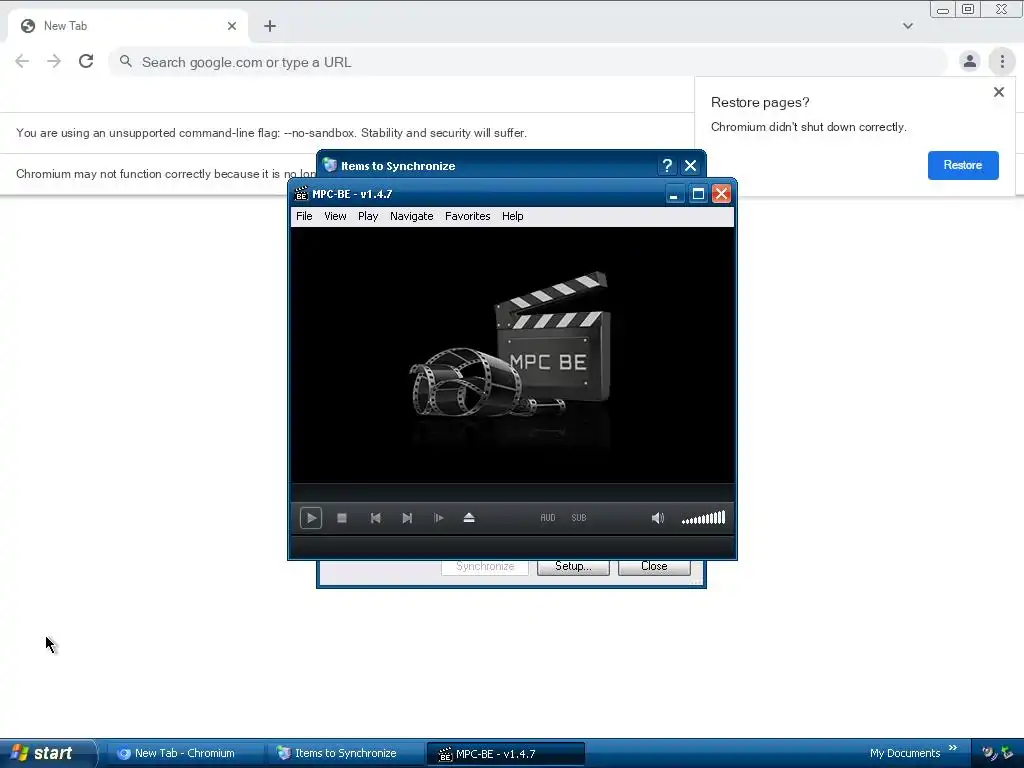
Task: Click Restore in Chromium Restore pages popup
Action: (x=963, y=165)
